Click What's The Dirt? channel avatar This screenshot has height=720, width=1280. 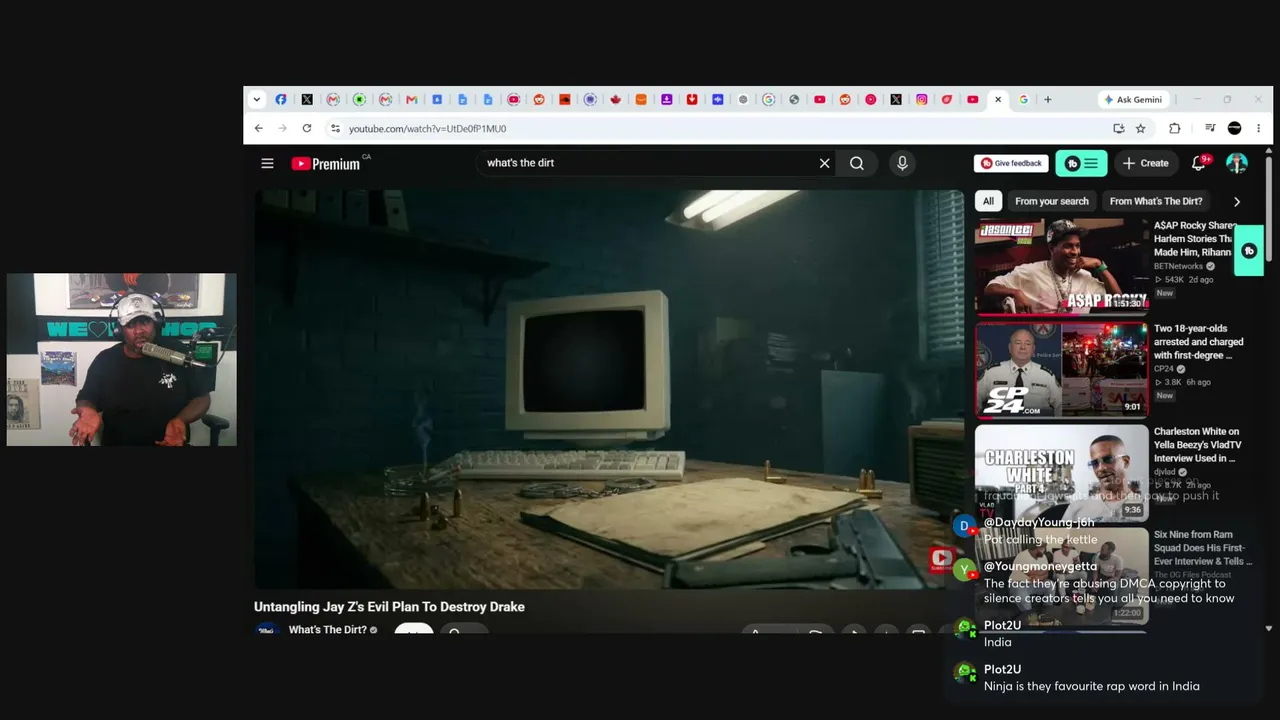(267, 630)
